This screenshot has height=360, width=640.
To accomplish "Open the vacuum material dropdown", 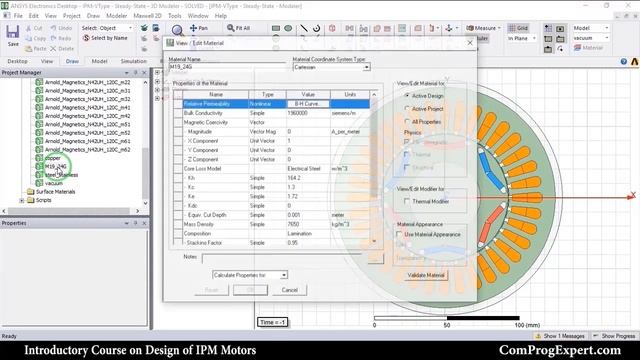I will 591,38.
